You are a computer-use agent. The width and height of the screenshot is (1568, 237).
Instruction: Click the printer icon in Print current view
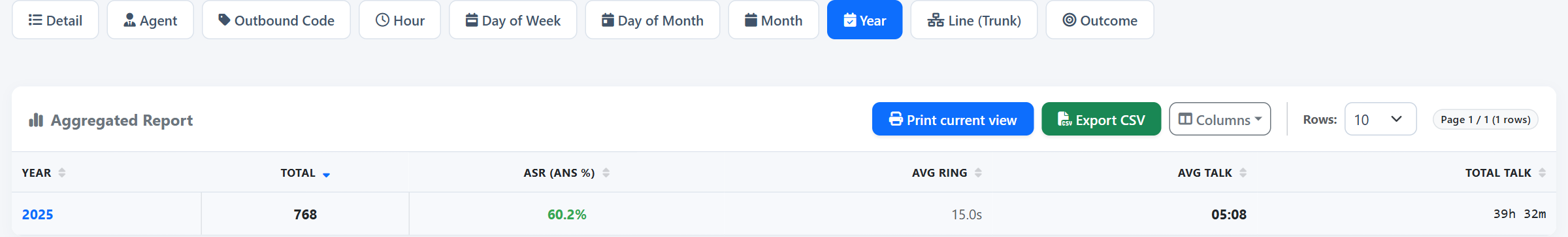(x=896, y=119)
